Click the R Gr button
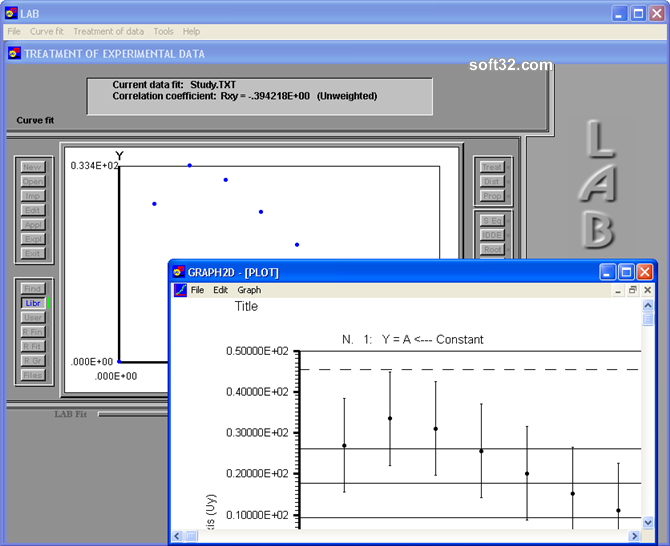 tap(32, 361)
